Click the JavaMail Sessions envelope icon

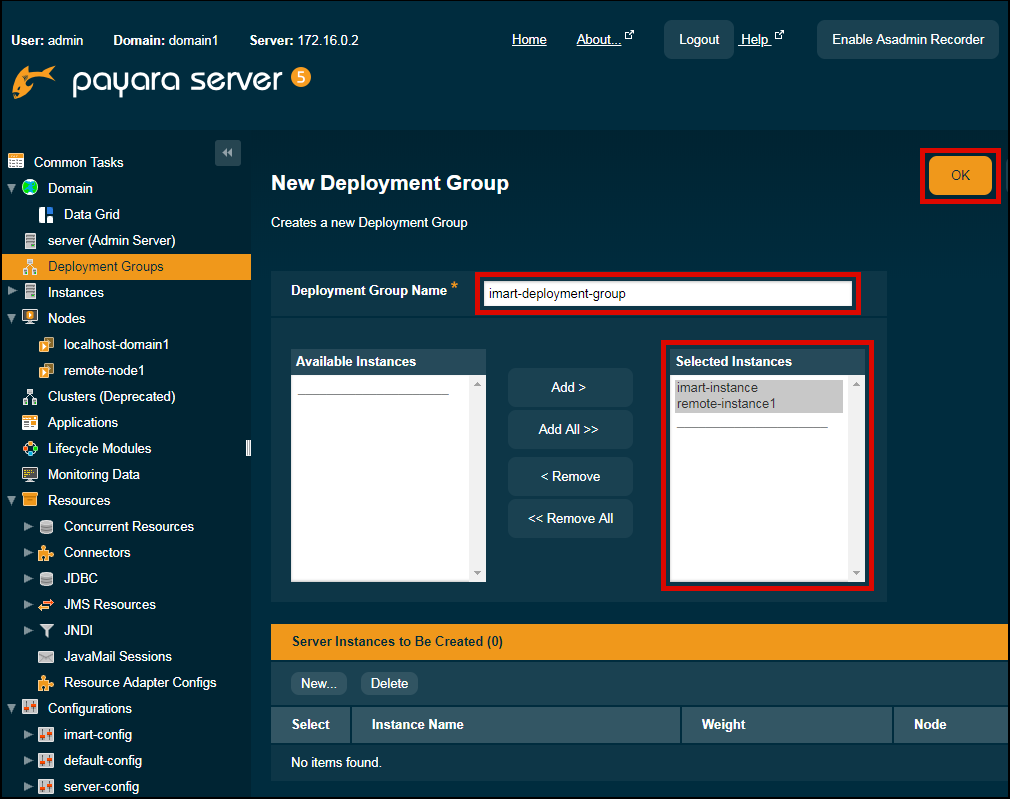46,656
